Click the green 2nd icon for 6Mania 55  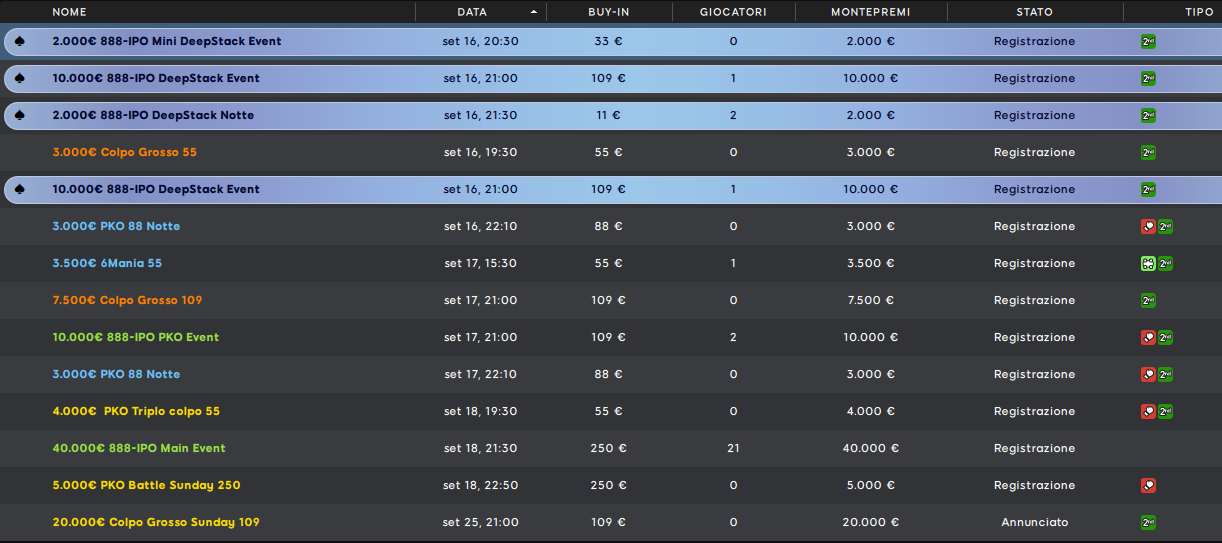point(1166,264)
